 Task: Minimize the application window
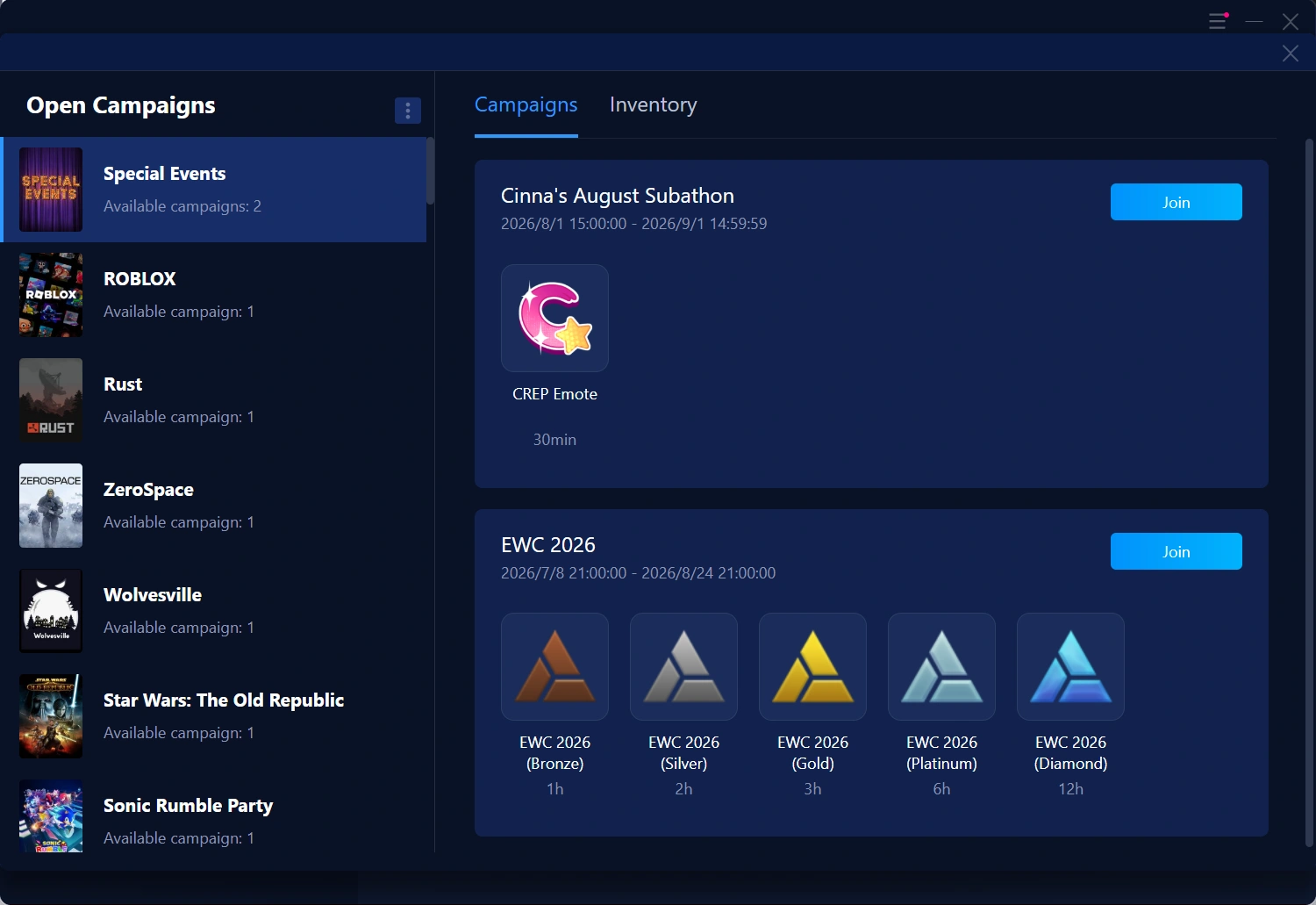[1255, 21]
